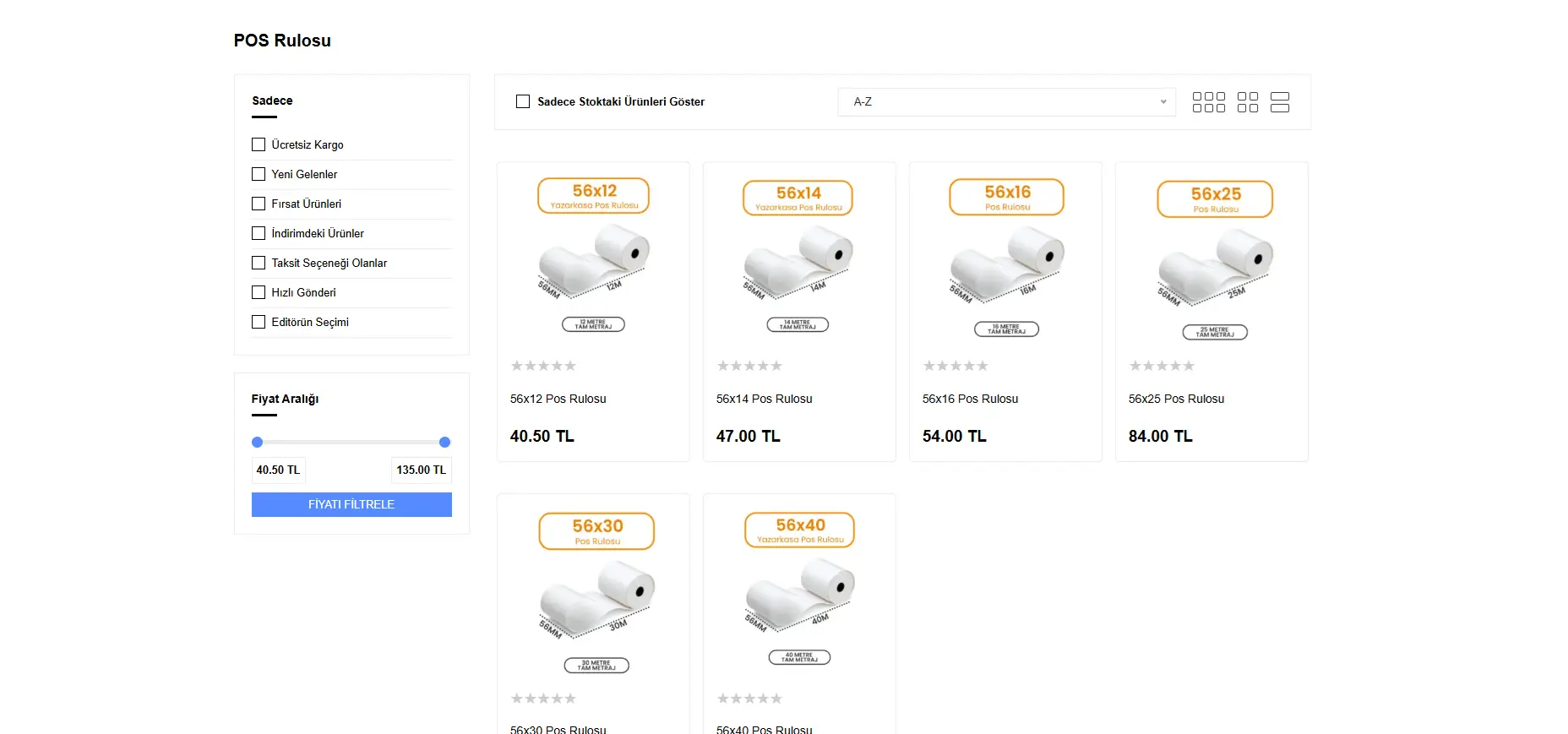Enable the Hızlı Gönderi filter
The width and height of the screenshot is (1568, 734).
pos(259,292)
